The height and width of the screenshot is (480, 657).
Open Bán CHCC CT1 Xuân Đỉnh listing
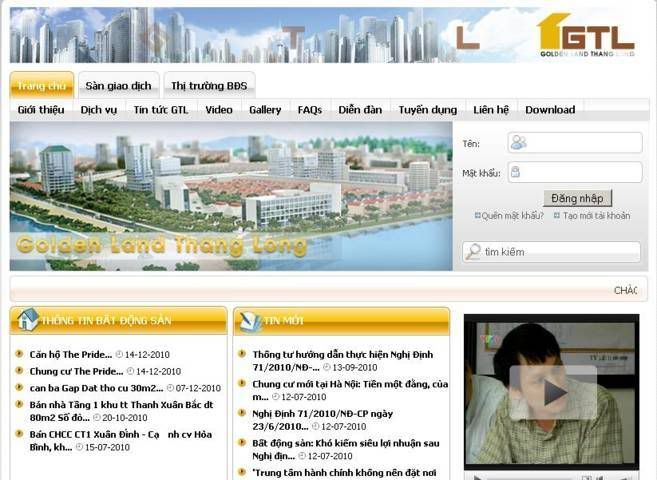coord(121,441)
